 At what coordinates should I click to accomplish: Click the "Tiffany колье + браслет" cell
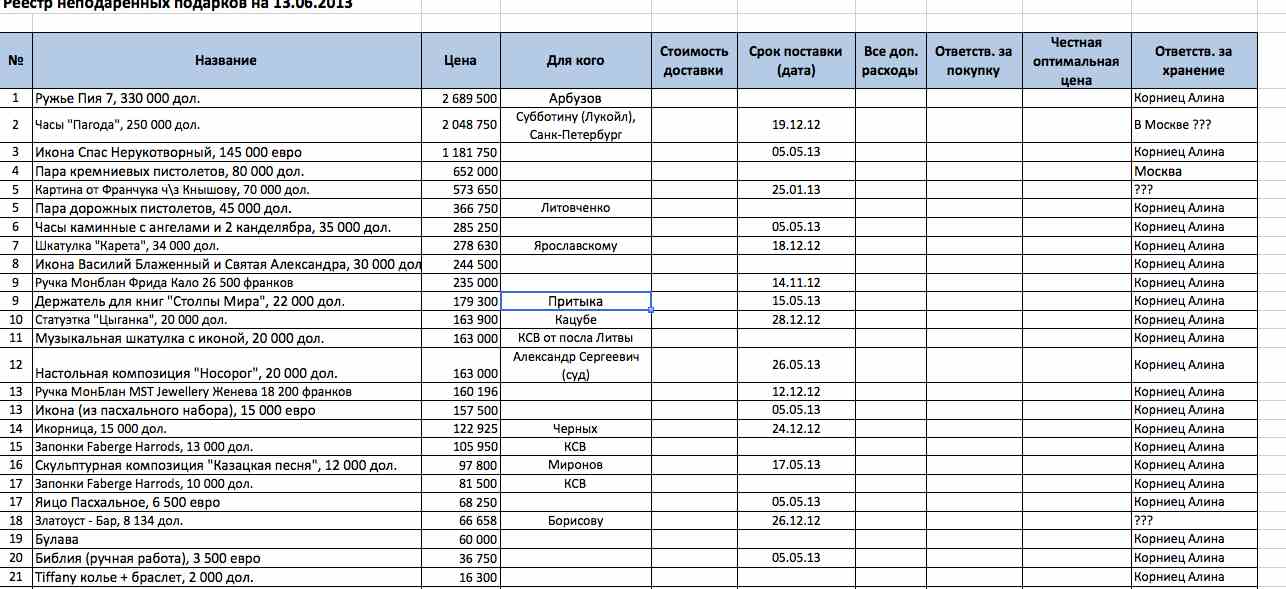point(225,577)
